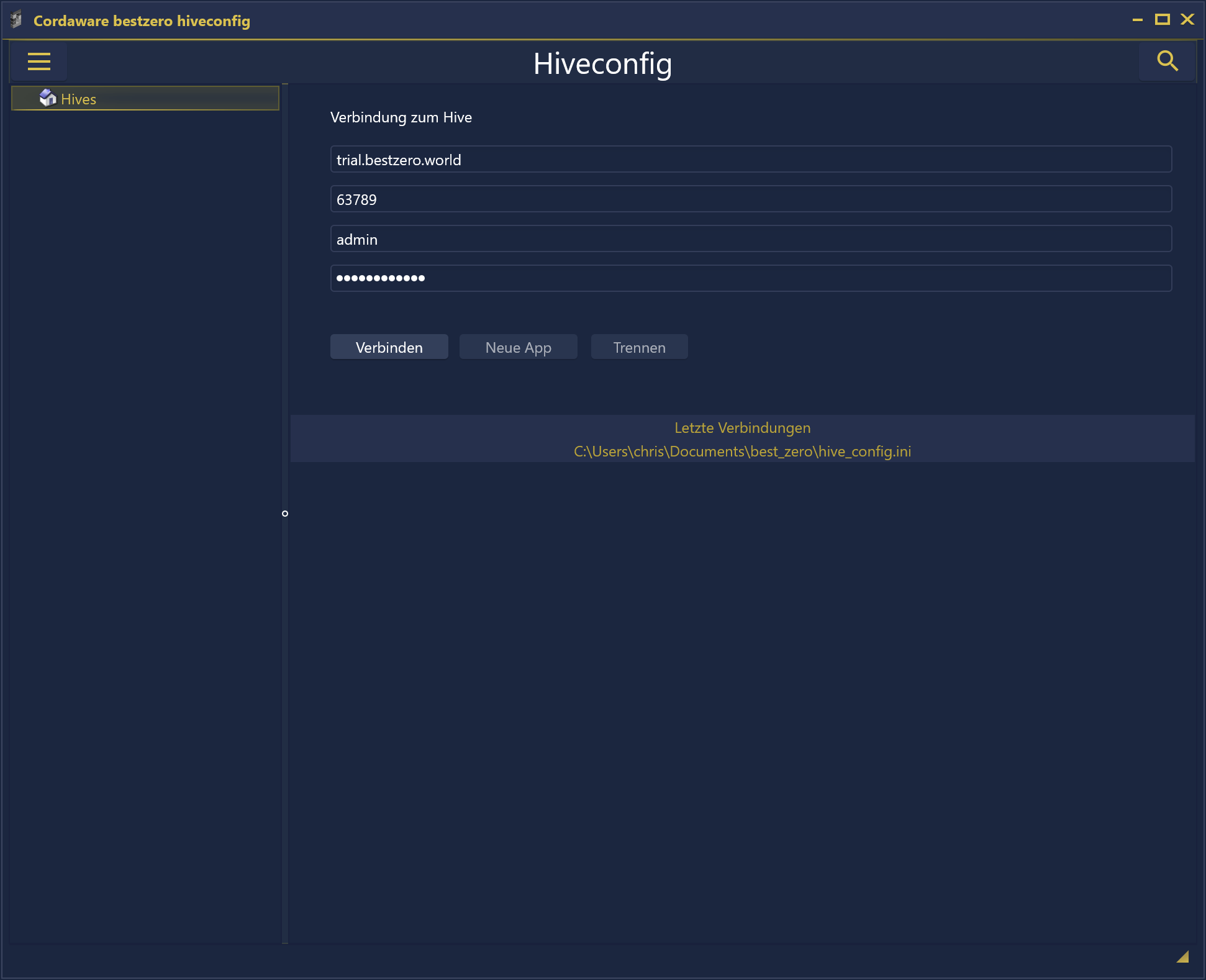1206x980 pixels.
Task: Click the Cordaware app icon in title bar
Action: coord(17,20)
